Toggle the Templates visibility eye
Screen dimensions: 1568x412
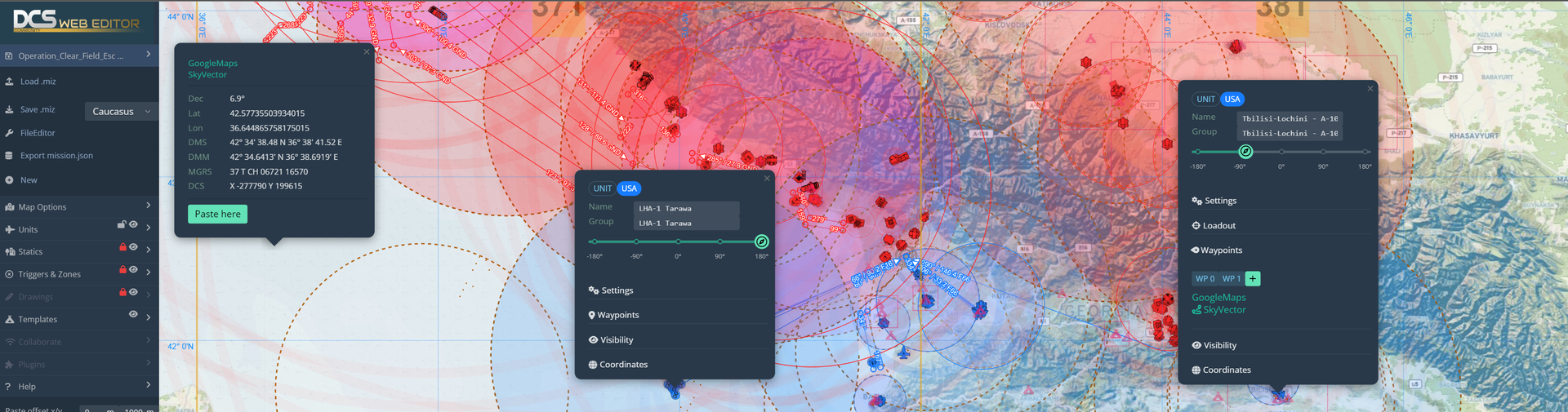pyautogui.click(x=133, y=315)
